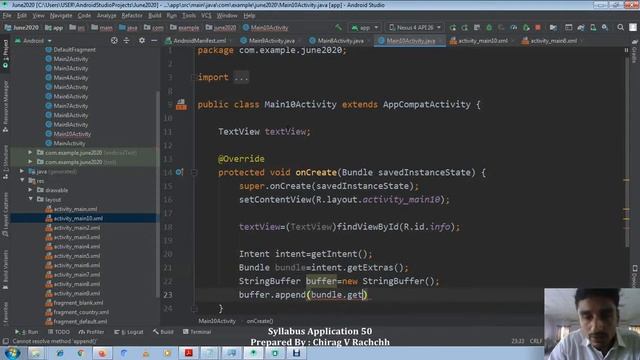Open the TODO tool window
Viewport: 640px width, 360px height.
tap(59, 332)
